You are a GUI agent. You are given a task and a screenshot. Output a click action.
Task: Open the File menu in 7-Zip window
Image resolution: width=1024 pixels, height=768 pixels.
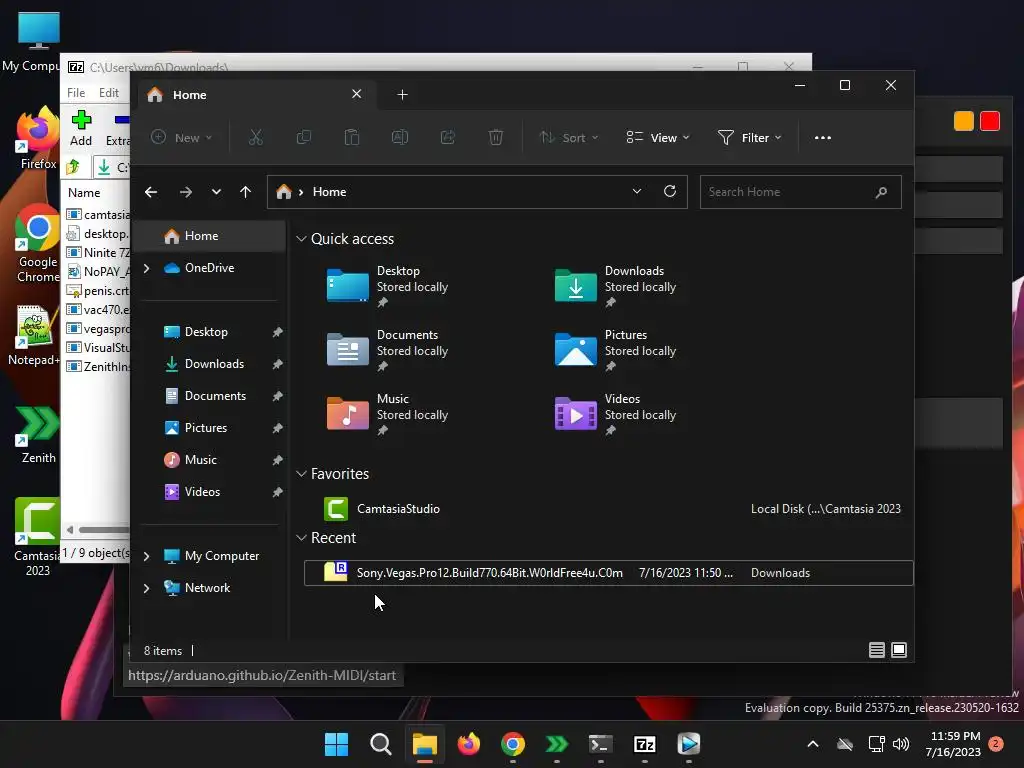76,93
